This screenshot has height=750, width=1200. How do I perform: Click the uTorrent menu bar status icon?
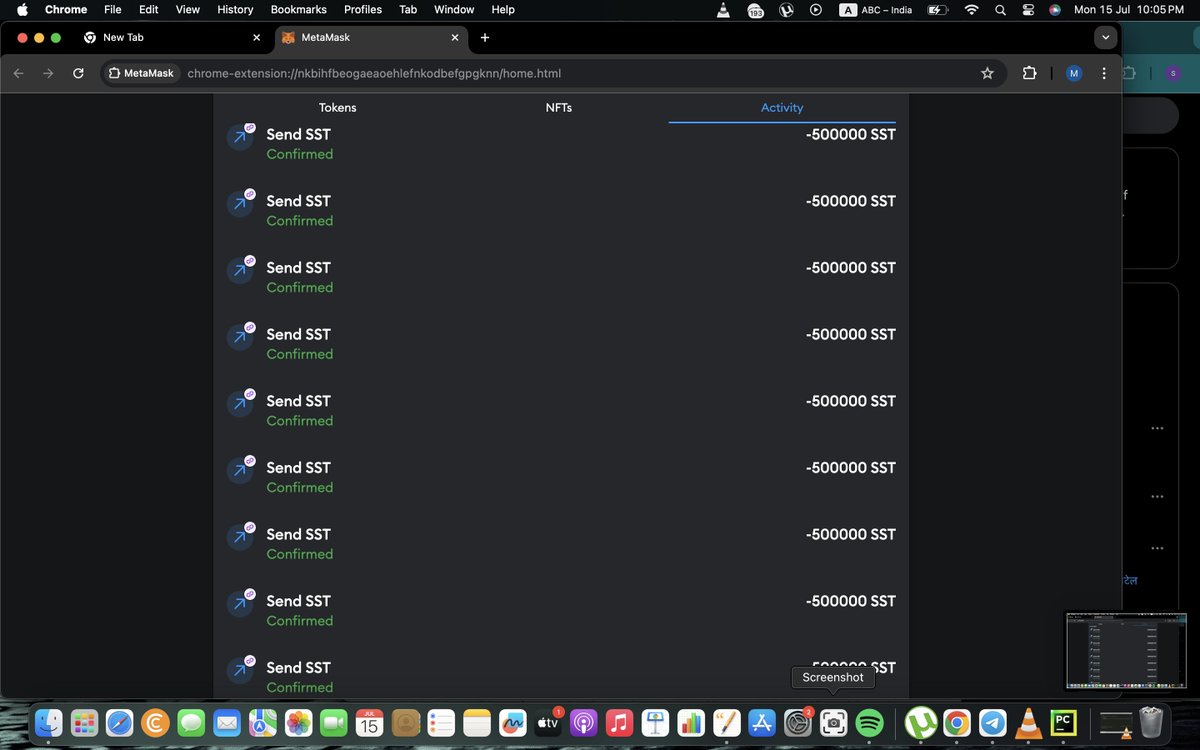tap(786, 9)
